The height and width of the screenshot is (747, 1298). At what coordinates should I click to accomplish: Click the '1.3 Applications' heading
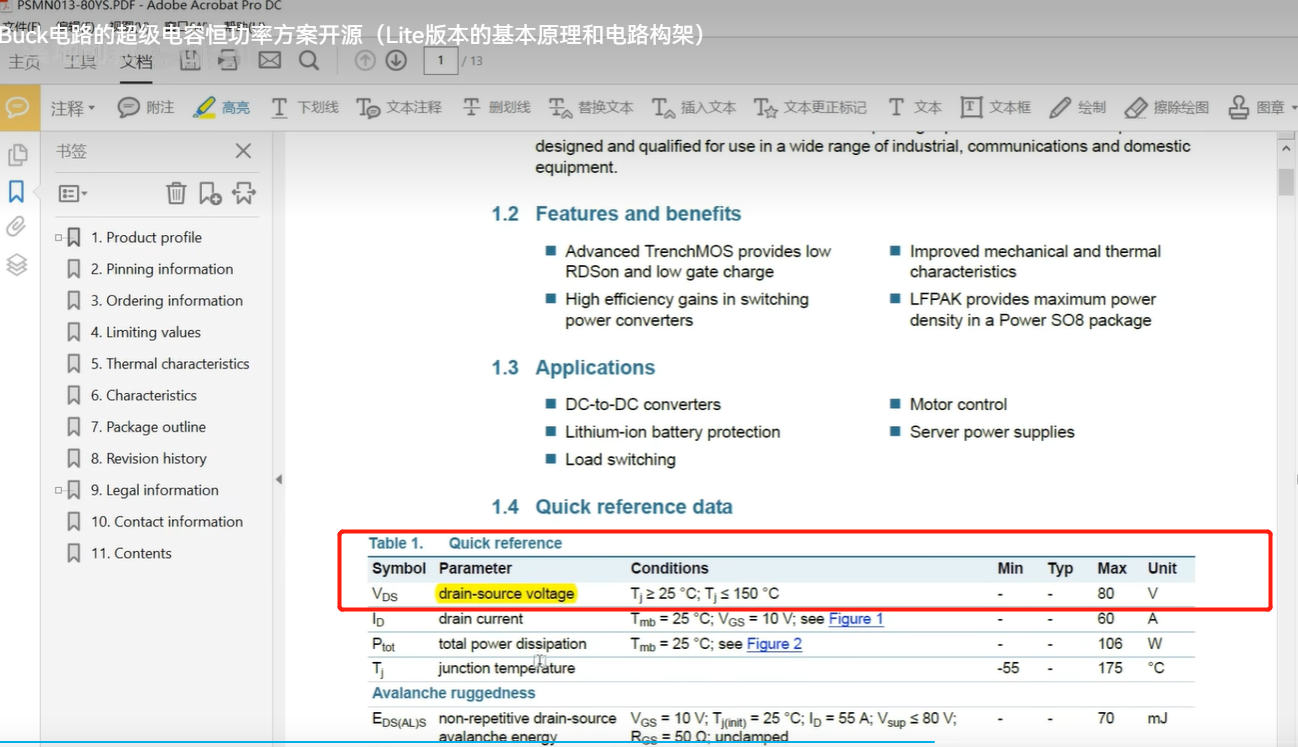click(573, 368)
